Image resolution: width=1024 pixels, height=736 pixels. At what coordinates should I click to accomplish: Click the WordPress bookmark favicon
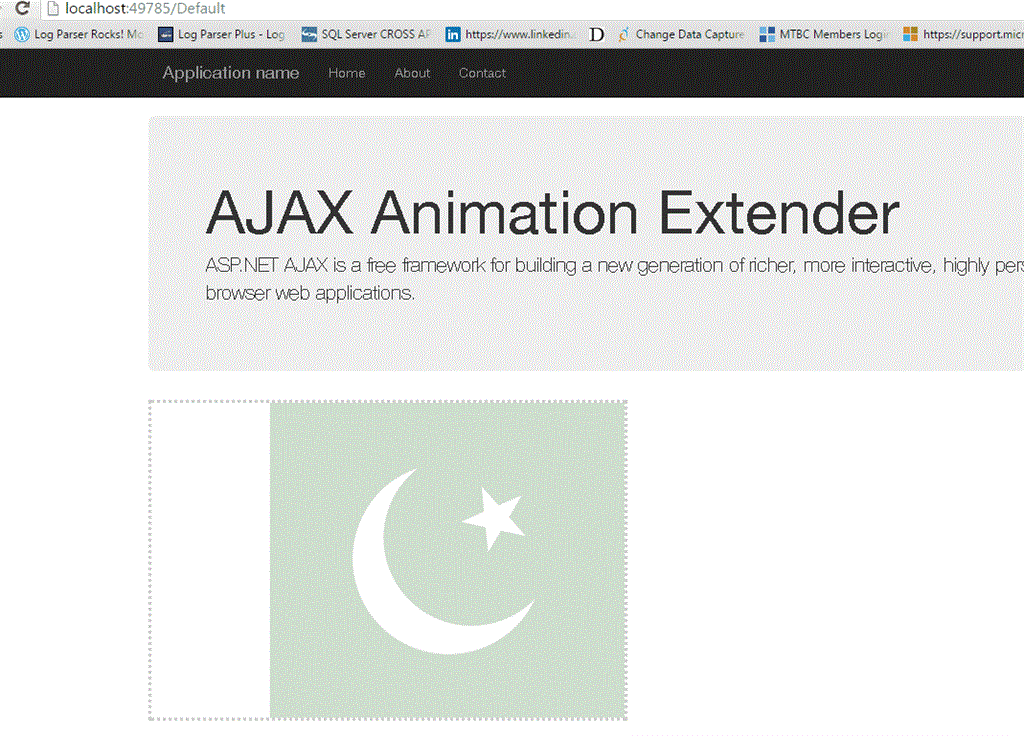click(22, 34)
